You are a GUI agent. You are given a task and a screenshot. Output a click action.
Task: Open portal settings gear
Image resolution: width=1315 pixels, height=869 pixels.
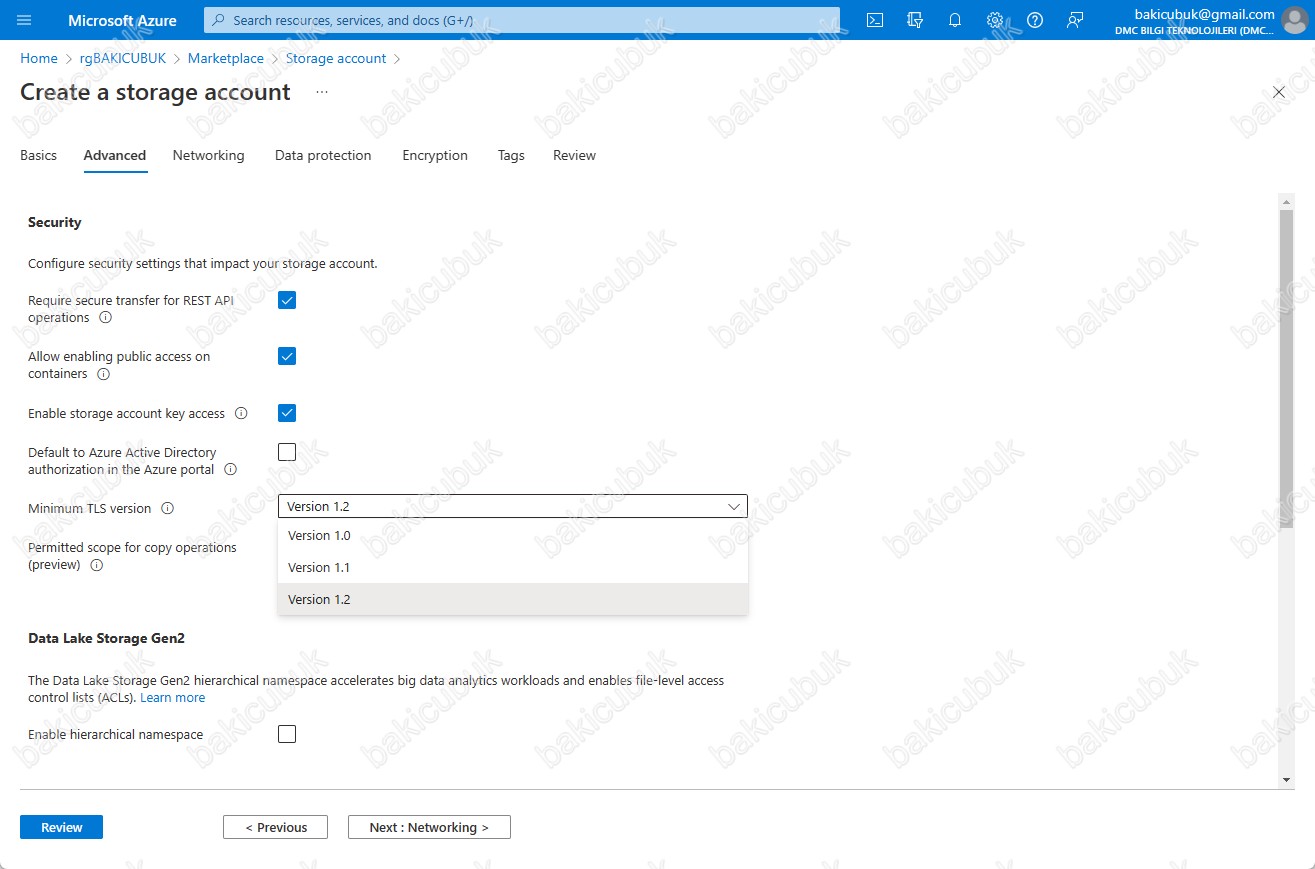(x=995, y=20)
